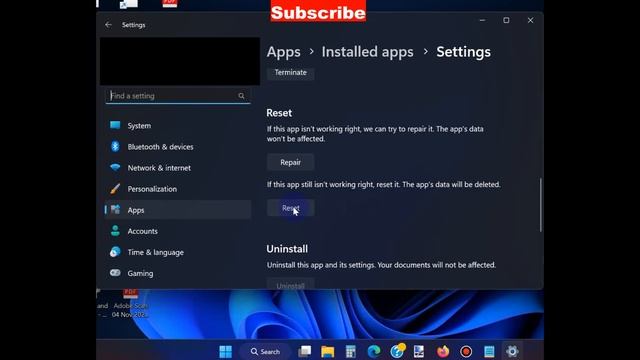Minimize the Settings window
This screenshot has width=640, height=360.
(x=482, y=20)
